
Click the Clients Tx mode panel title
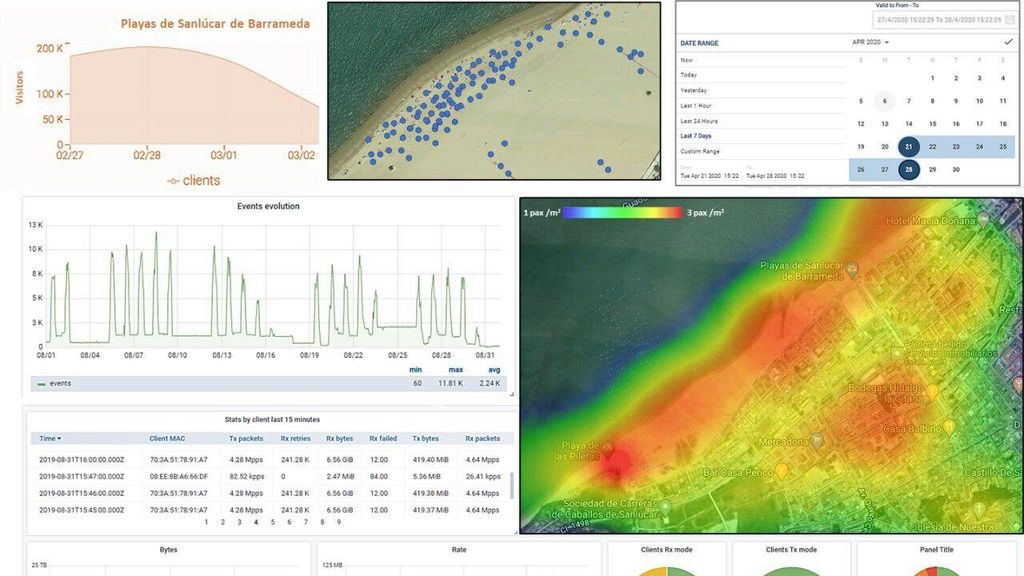tap(792, 550)
